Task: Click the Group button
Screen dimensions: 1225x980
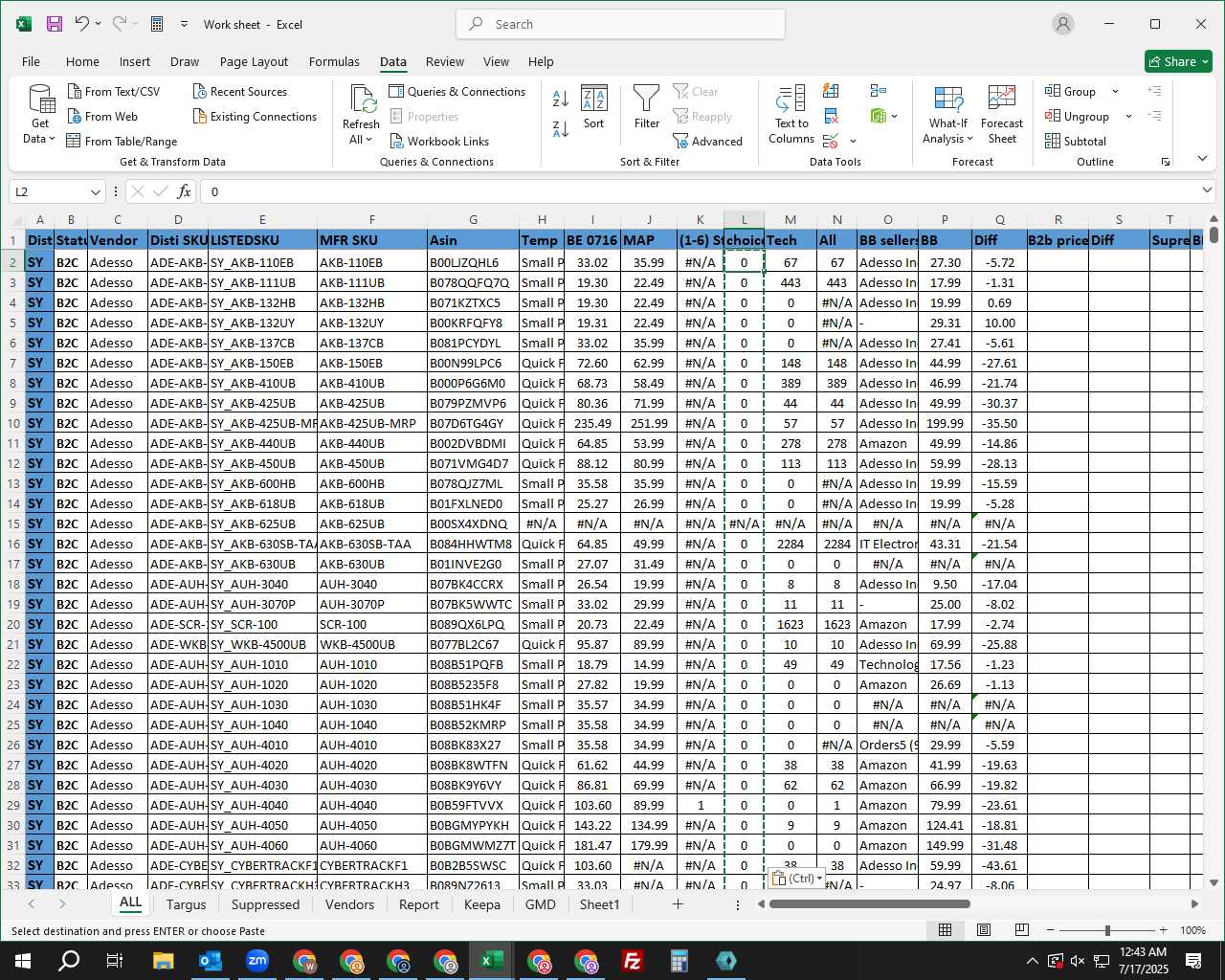Action: 1071,91
